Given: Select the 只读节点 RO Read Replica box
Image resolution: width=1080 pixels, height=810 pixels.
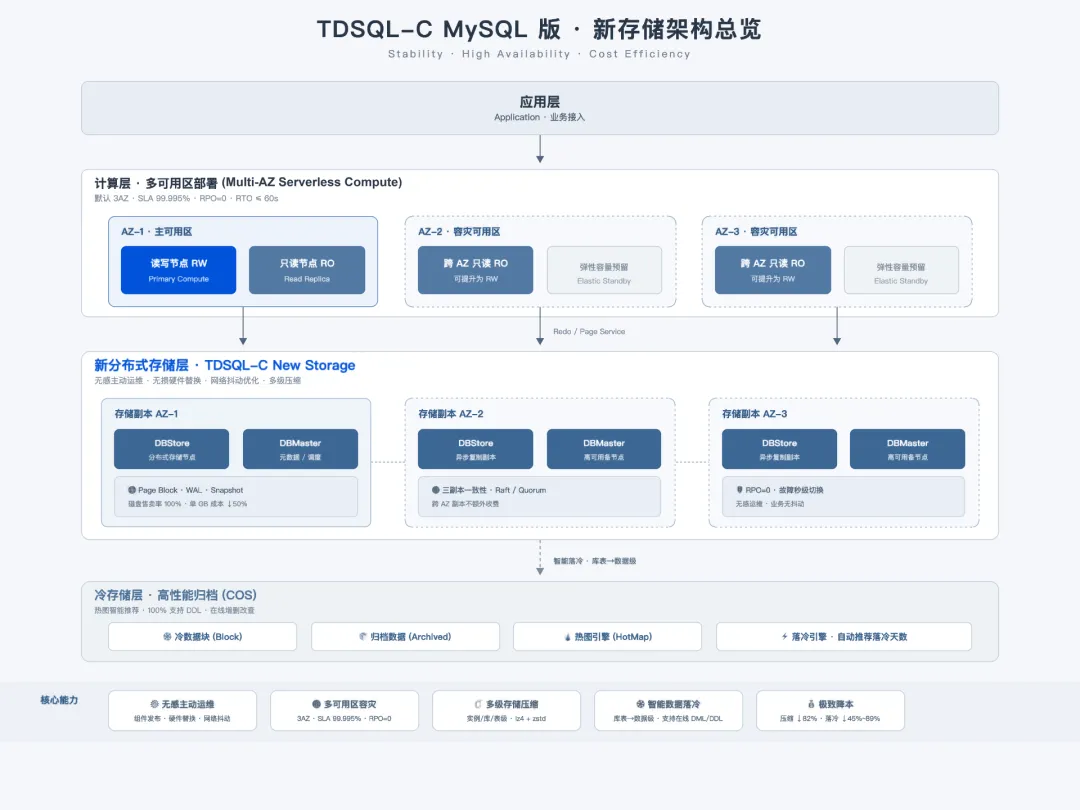Looking at the screenshot, I should (x=307, y=270).
